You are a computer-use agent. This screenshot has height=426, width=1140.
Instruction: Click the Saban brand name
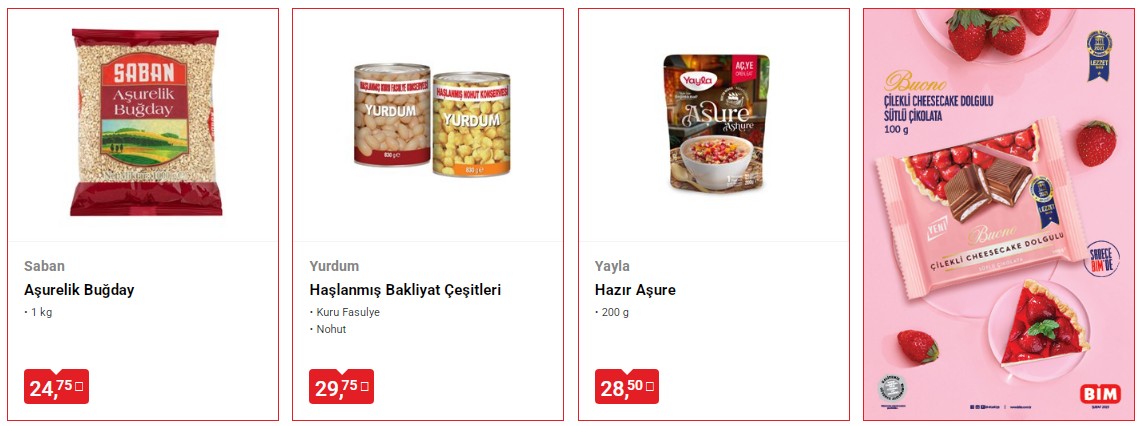(44, 266)
